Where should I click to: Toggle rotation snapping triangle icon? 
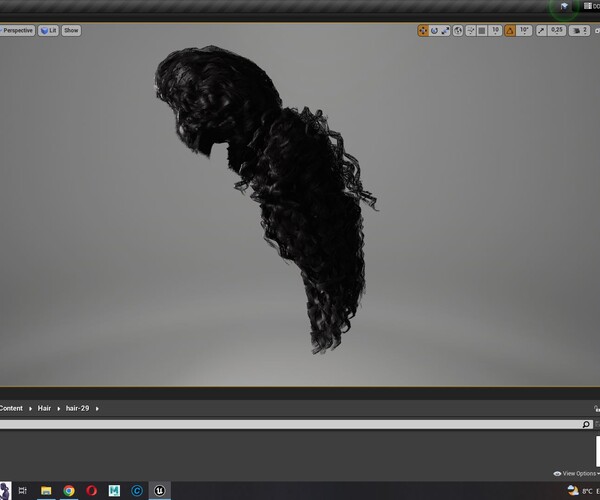click(510, 31)
